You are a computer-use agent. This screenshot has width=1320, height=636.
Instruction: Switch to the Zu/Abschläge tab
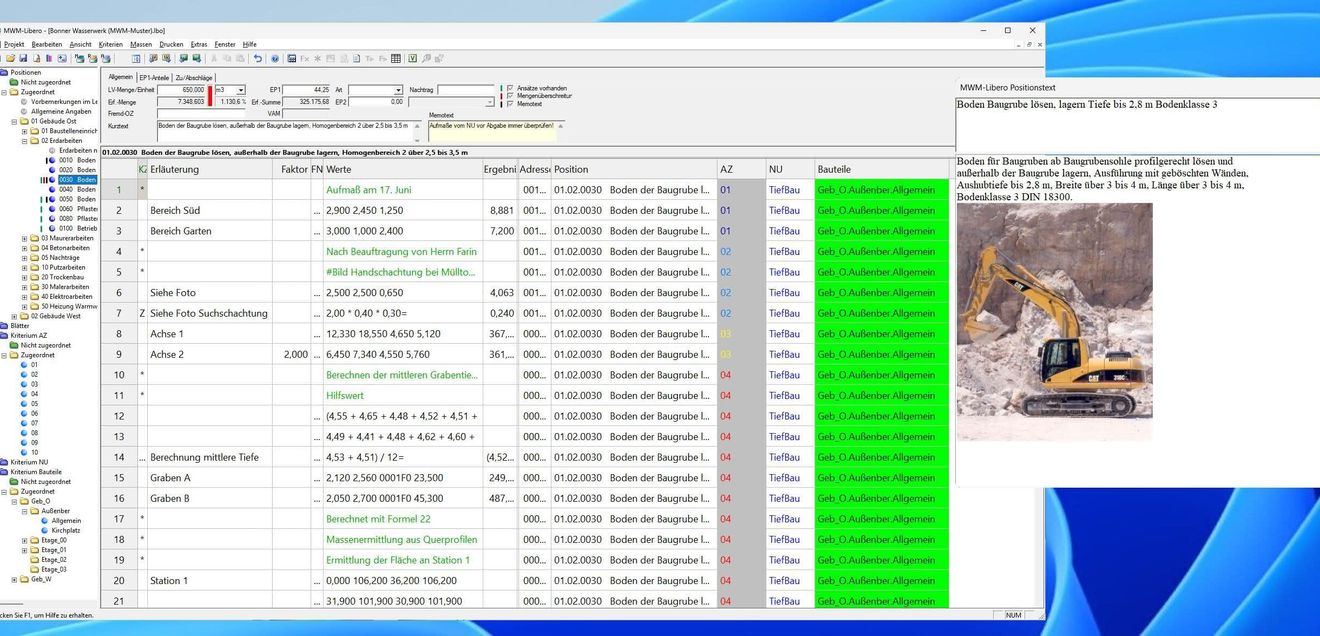(194, 77)
